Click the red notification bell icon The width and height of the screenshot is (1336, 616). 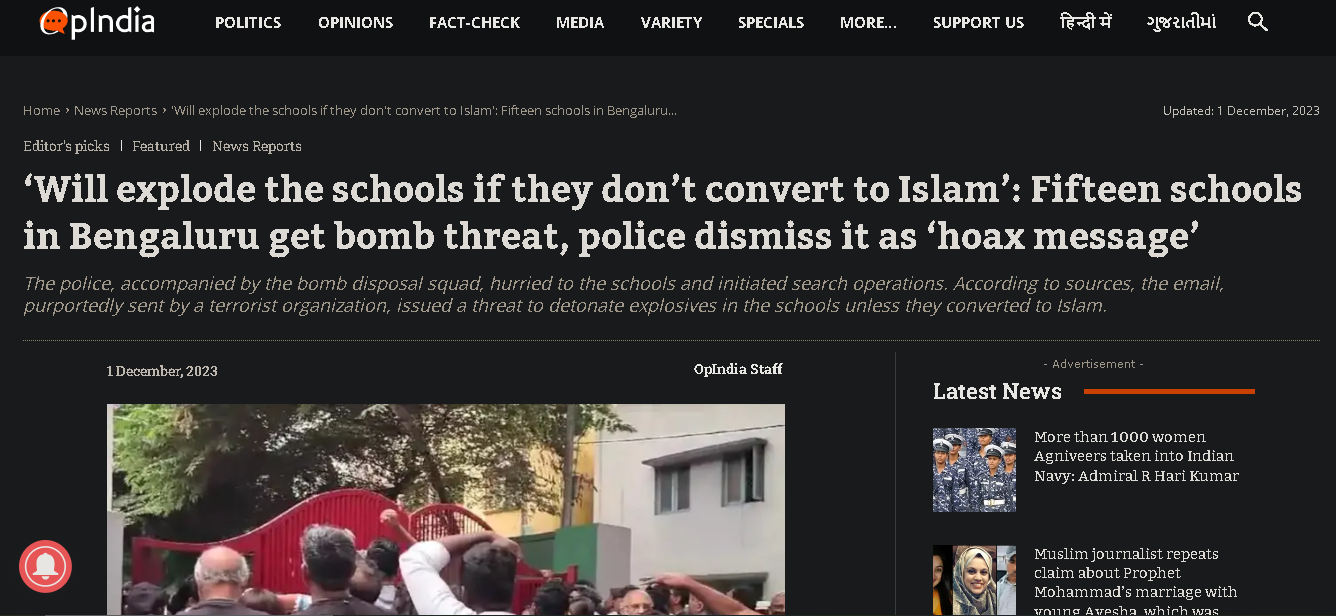click(45, 567)
